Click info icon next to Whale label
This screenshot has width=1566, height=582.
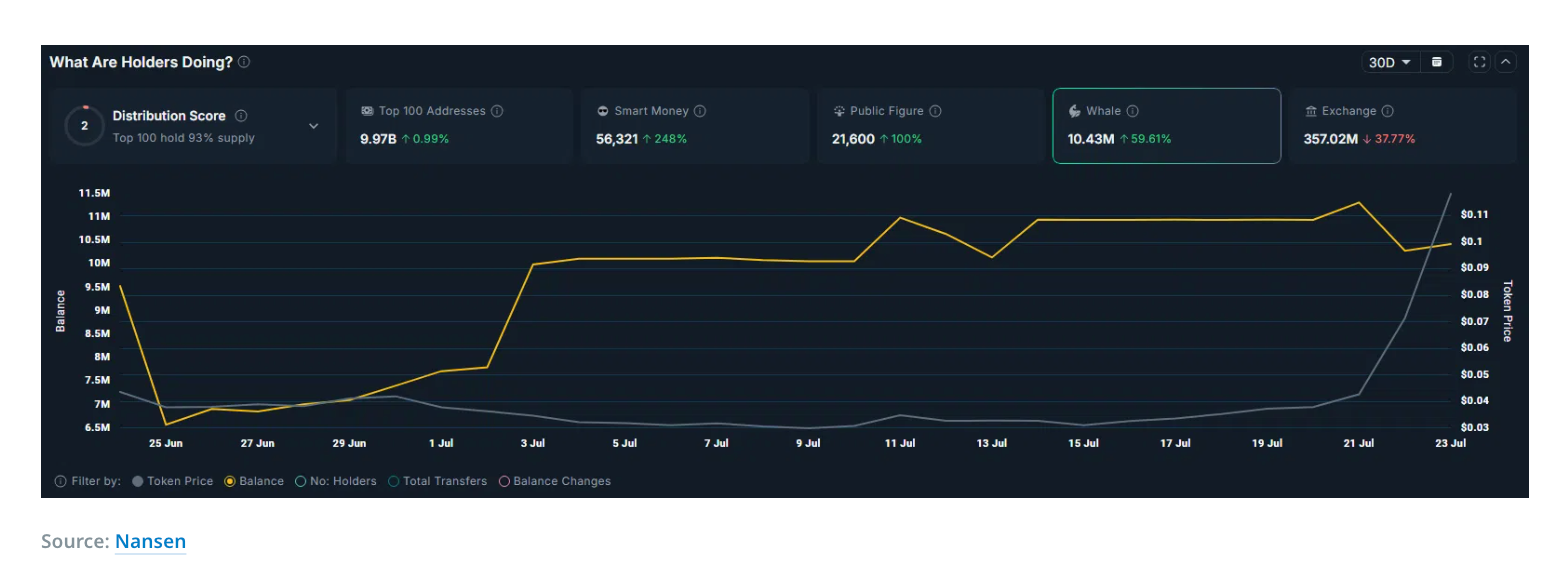click(x=1133, y=111)
